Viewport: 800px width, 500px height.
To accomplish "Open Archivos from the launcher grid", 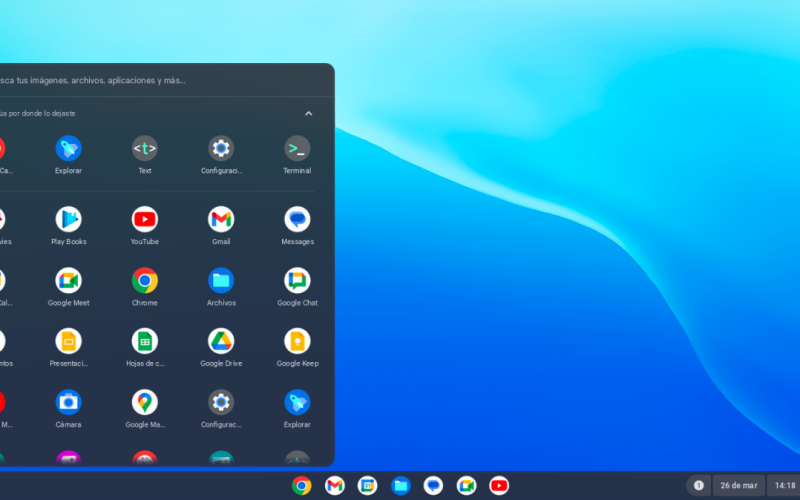I will (221, 280).
